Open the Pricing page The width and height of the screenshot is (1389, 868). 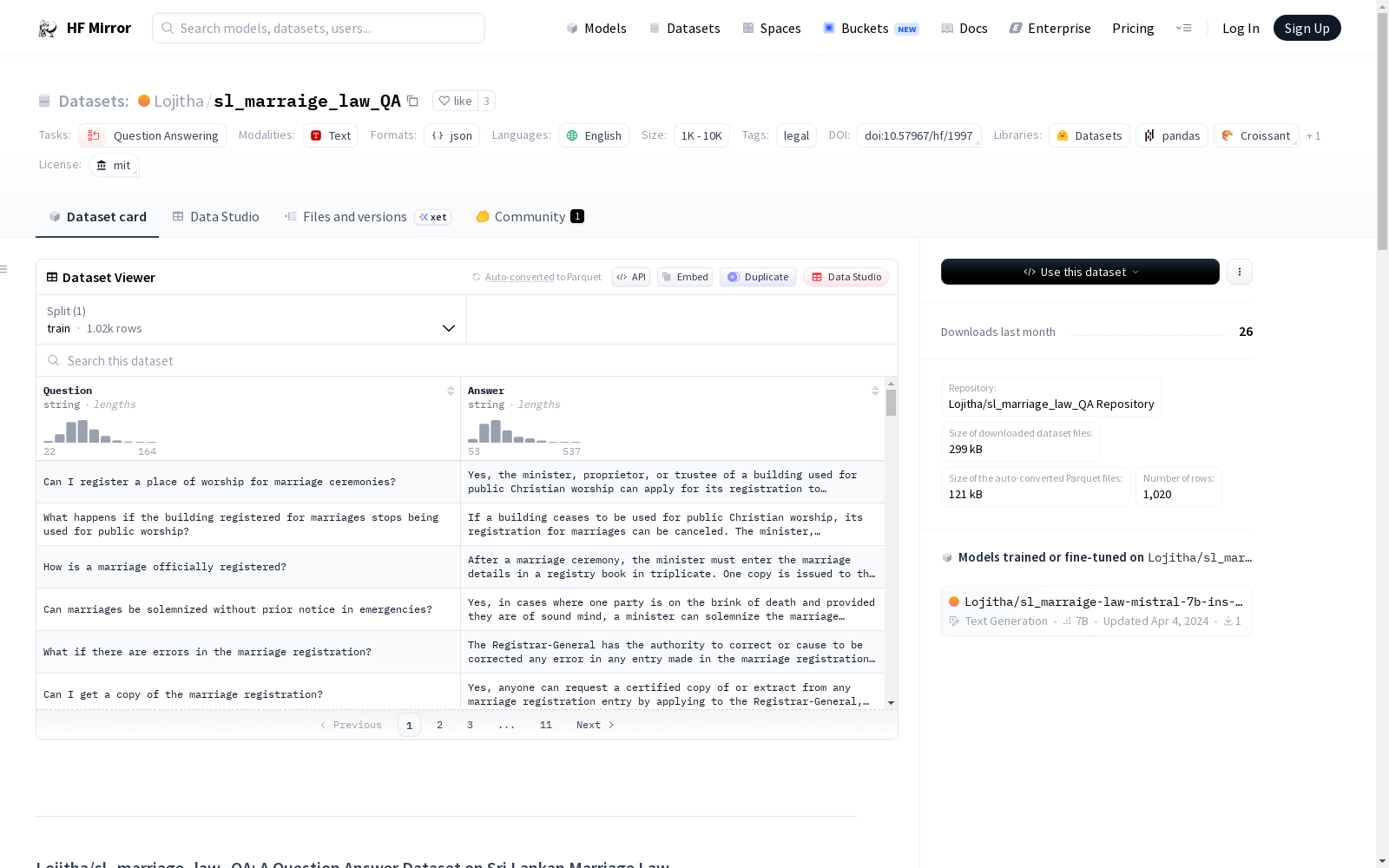tap(1133, 28)
